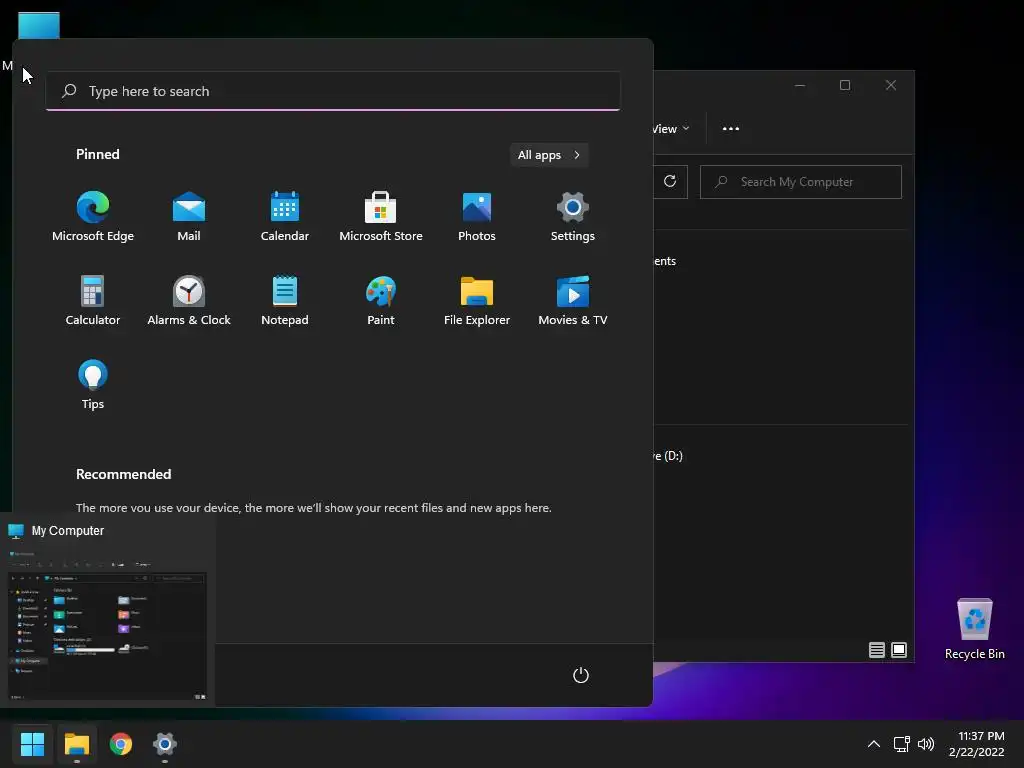Launch the Paint app
1024x768 pixels.
point(381,300)
